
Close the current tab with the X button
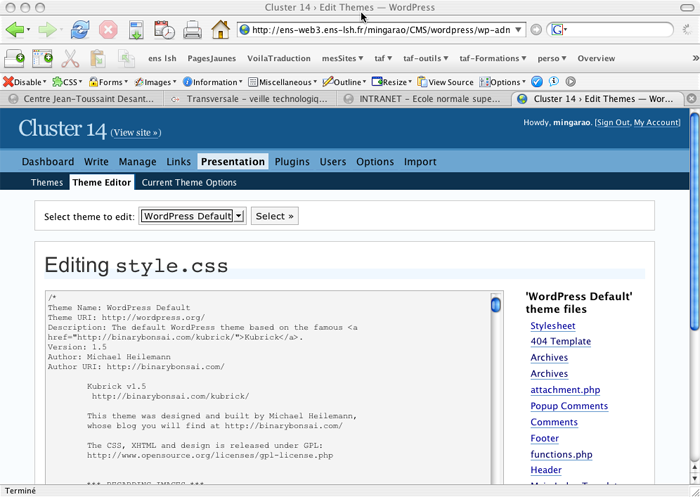coord(691,99)
